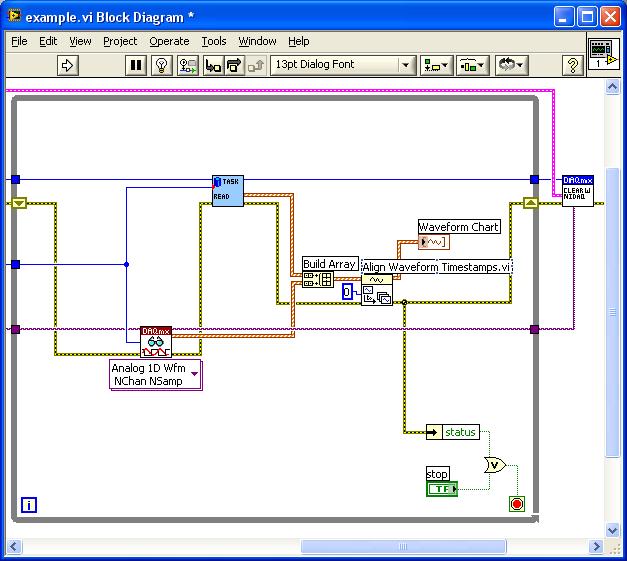Click the Run arrow button
Image resolution: width=627 pixels, height=561 pixels.
click(67, 65)
